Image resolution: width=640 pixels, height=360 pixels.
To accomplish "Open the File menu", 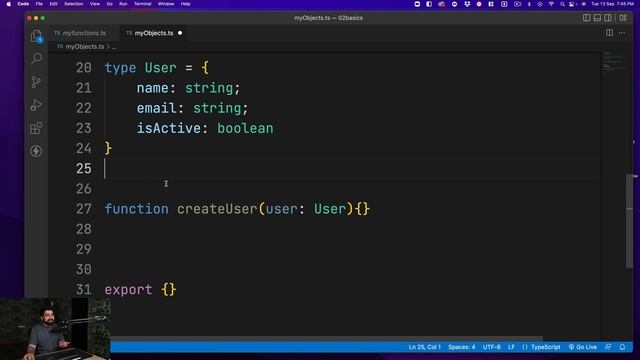I will tap(39, 4).
